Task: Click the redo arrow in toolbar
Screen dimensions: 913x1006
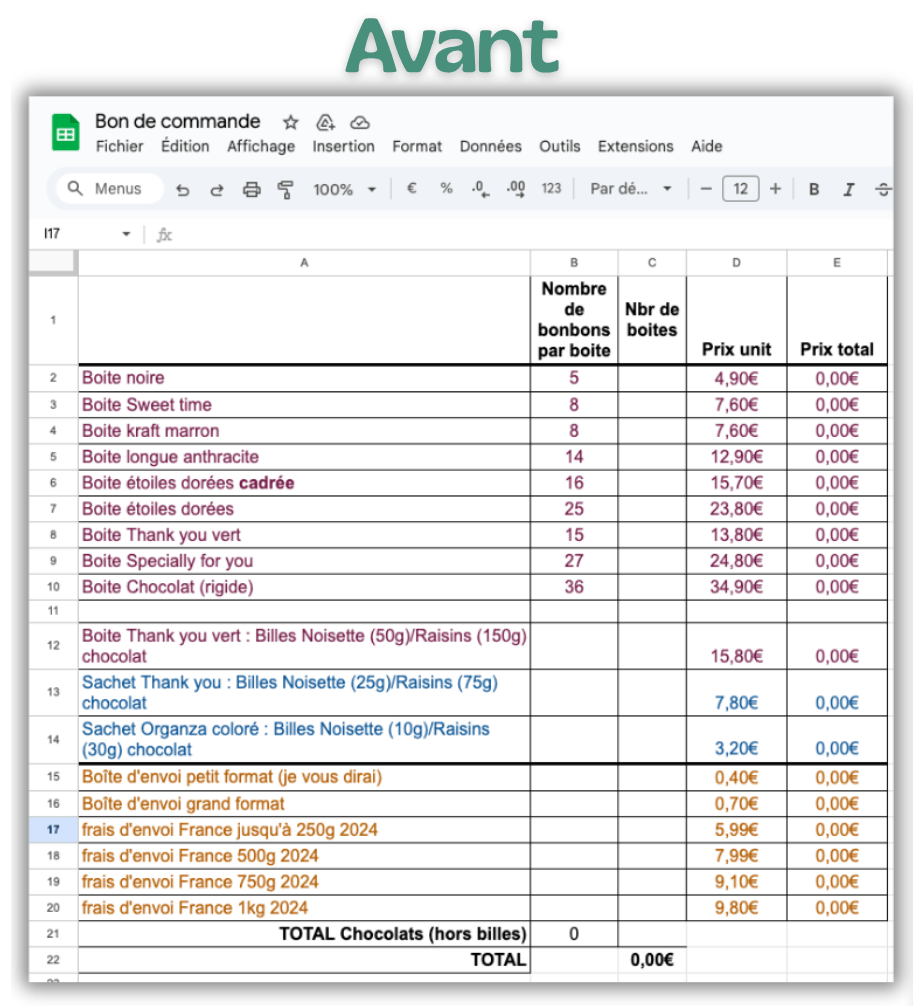Action: point(216,189)
